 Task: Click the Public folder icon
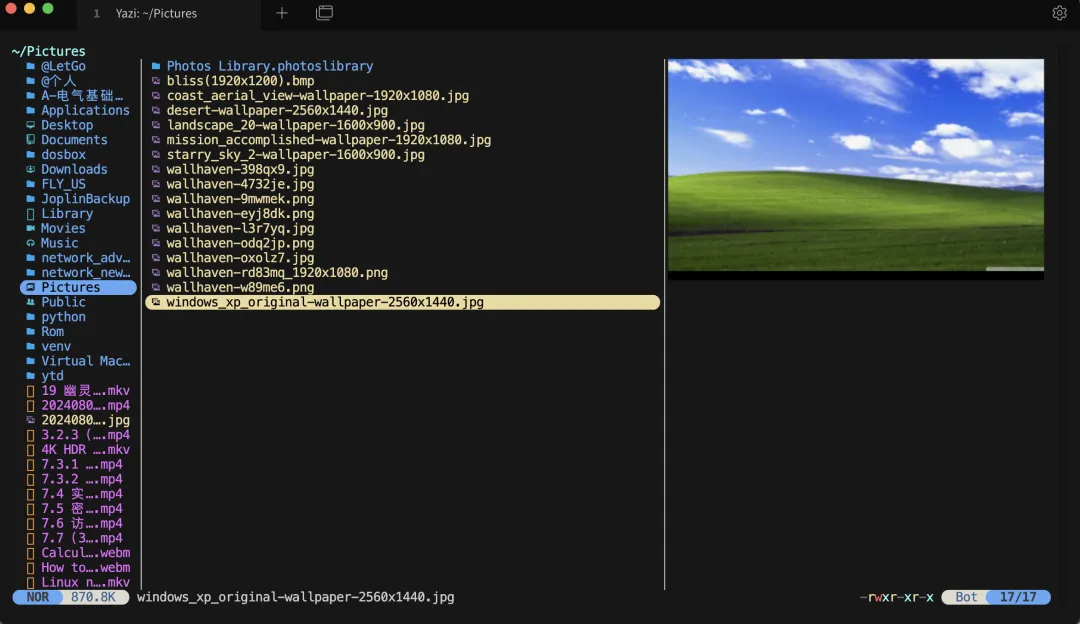30,302
